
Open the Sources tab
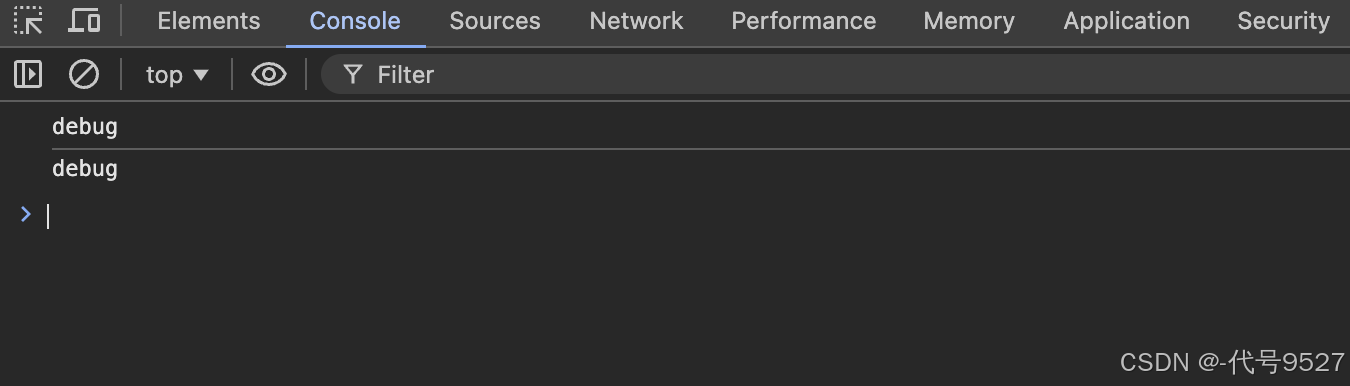pos(495,21)
